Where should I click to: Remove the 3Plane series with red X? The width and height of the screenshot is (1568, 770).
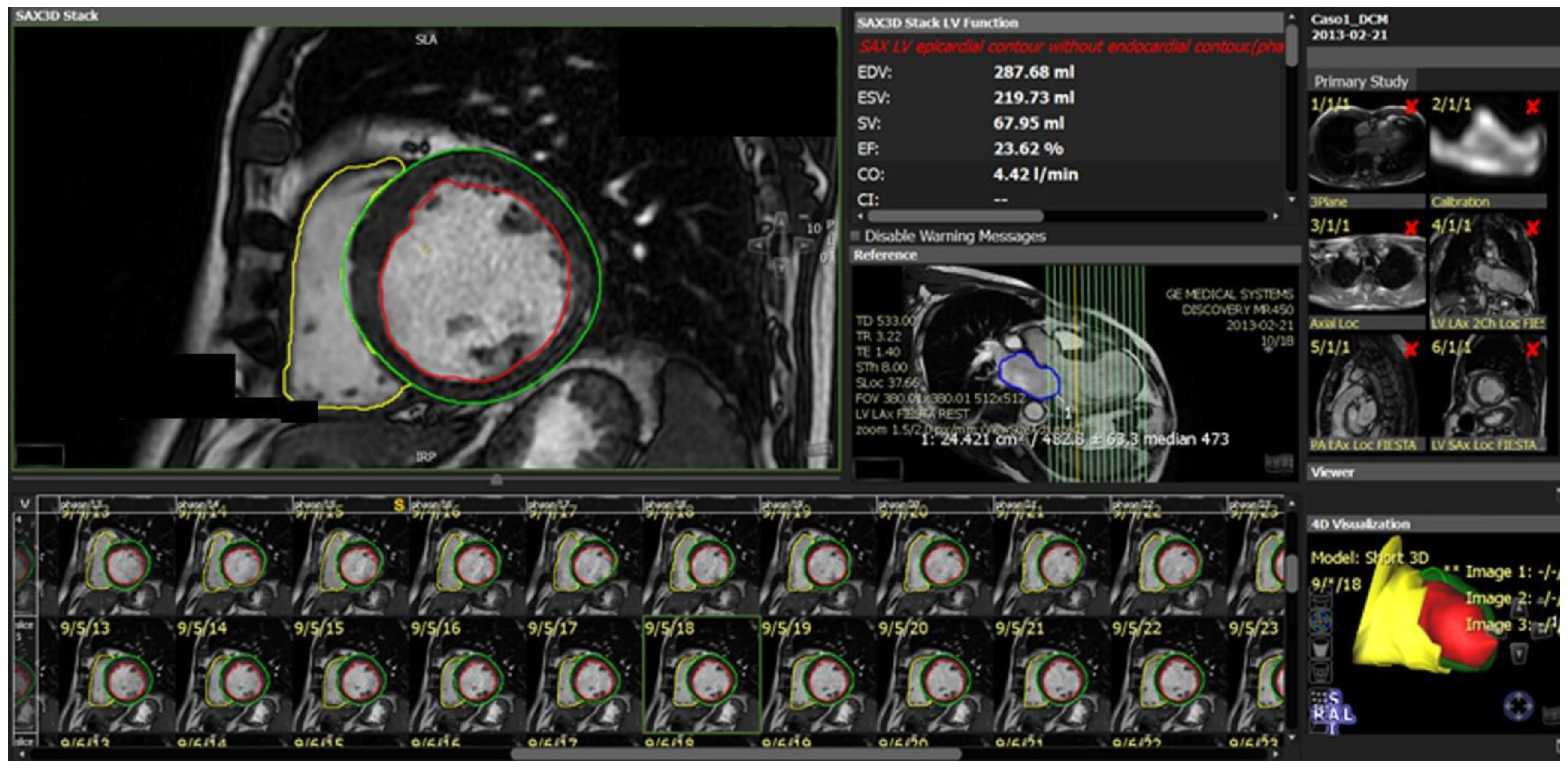(1411, 106)
